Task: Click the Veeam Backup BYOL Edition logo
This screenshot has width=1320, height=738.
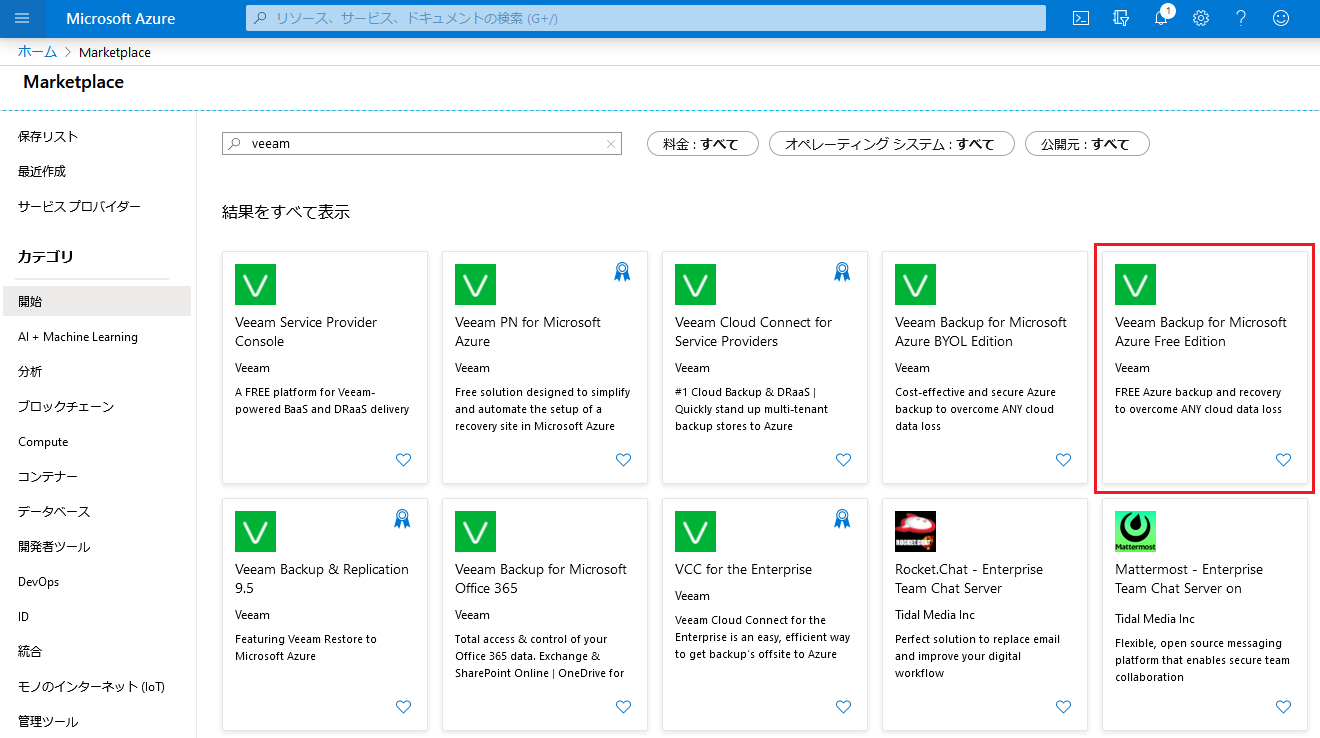Action: click(x=915, y=285)
